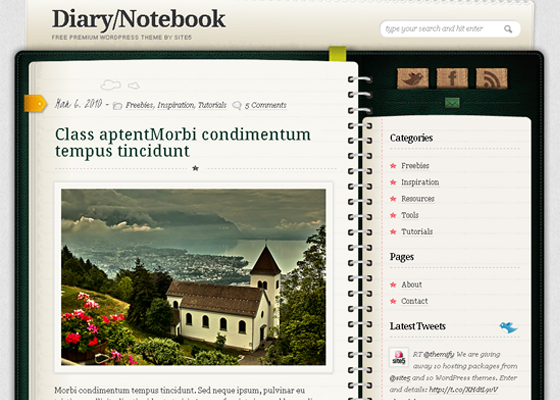Click the site5 avatar in the tweet
This screenshot has width=560, height=400.
(x=399, y=357)
